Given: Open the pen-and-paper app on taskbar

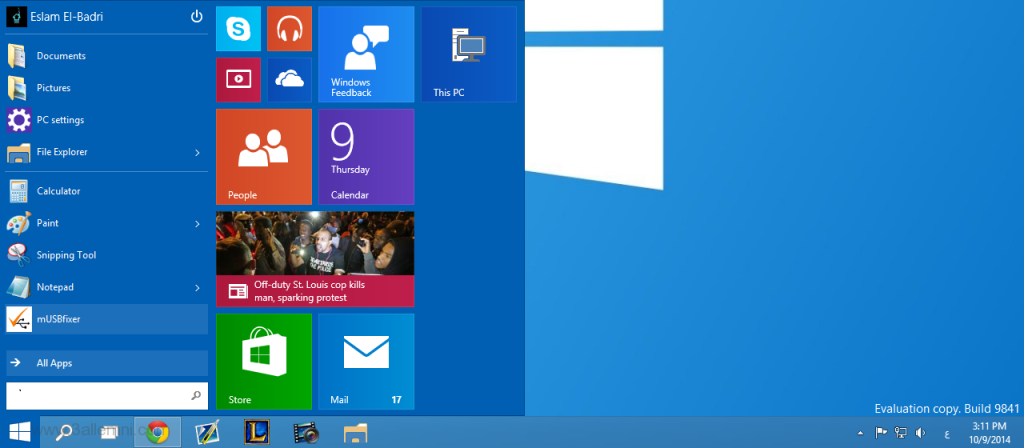Looking at the screenshot, I should click(x=207, y=432).
